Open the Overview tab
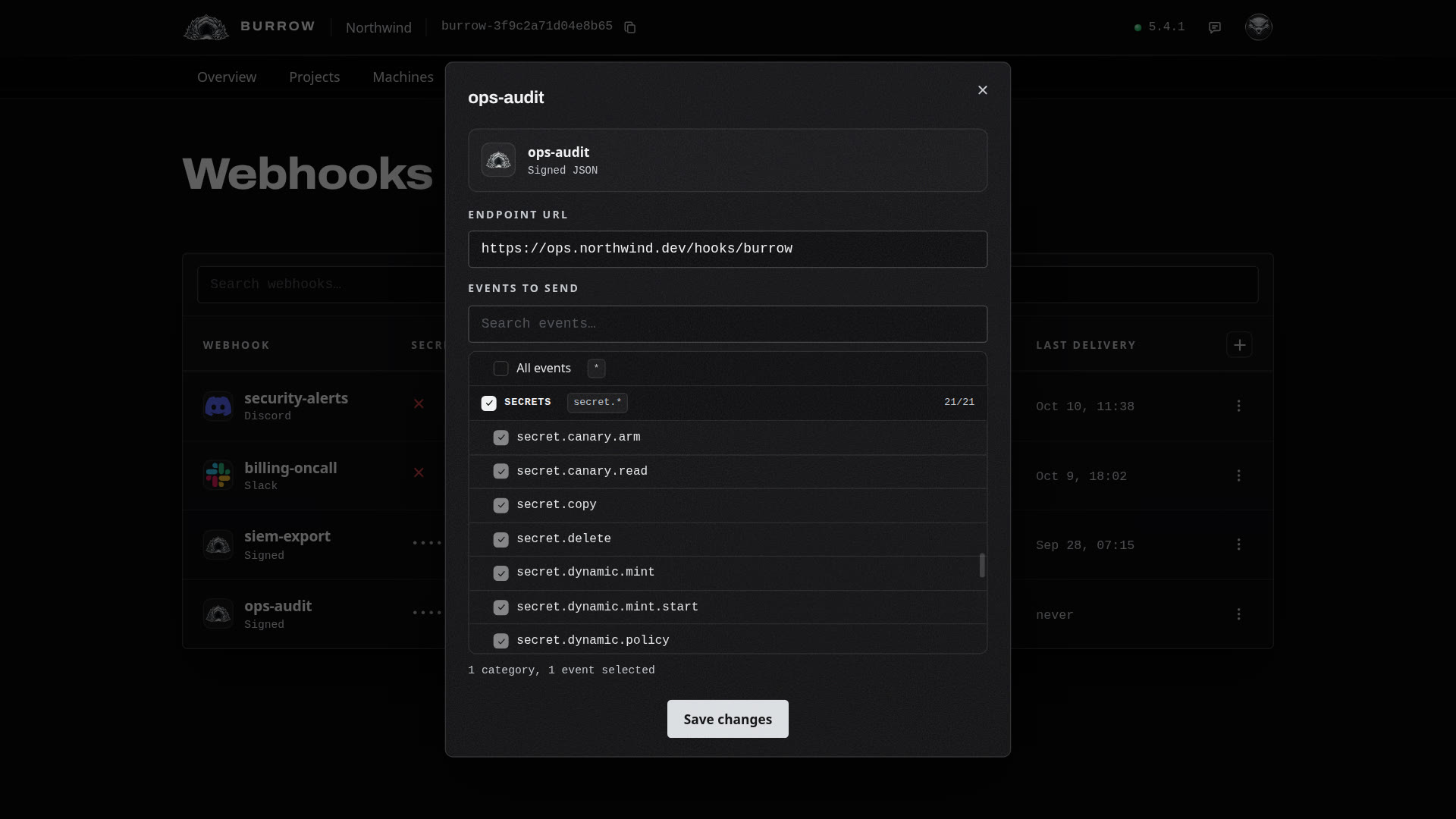The width and height of the screenshot is (1456, 819). (x=227, y=77)
